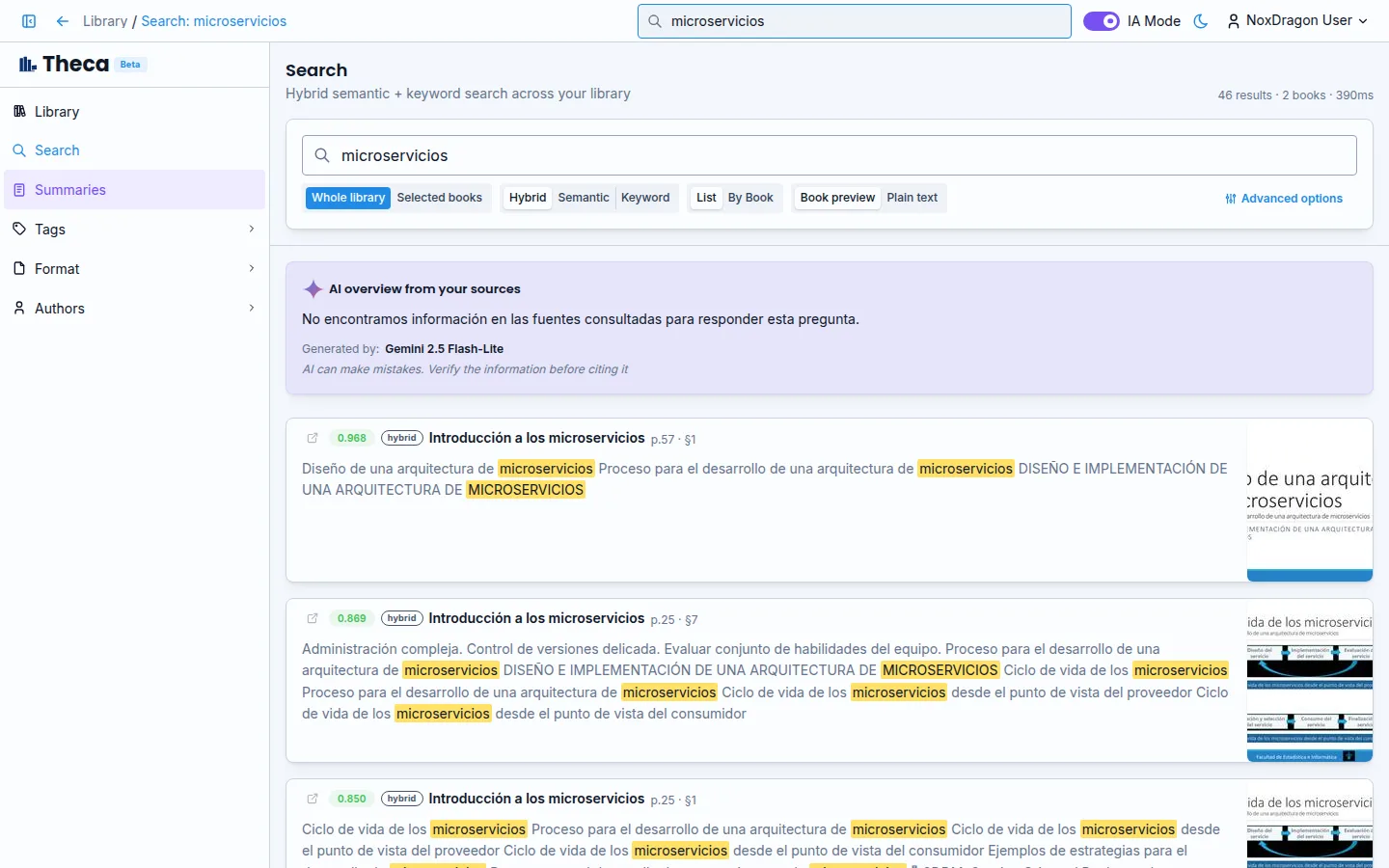Viewport: 1389px width, 868px height.
Task: Select the Selected books scope
Action: coord(440,198)
